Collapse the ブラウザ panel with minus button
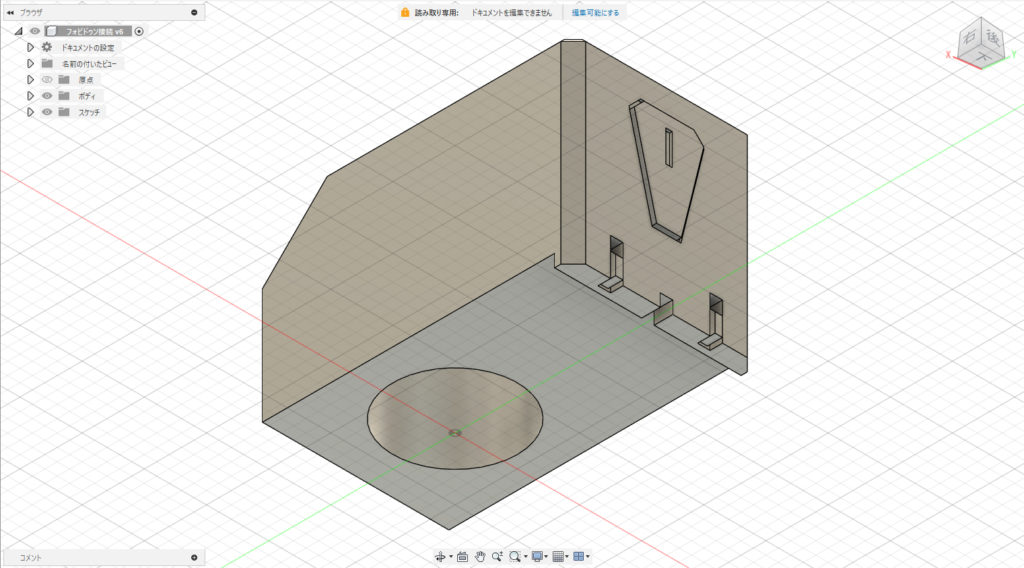 [194, 12]
